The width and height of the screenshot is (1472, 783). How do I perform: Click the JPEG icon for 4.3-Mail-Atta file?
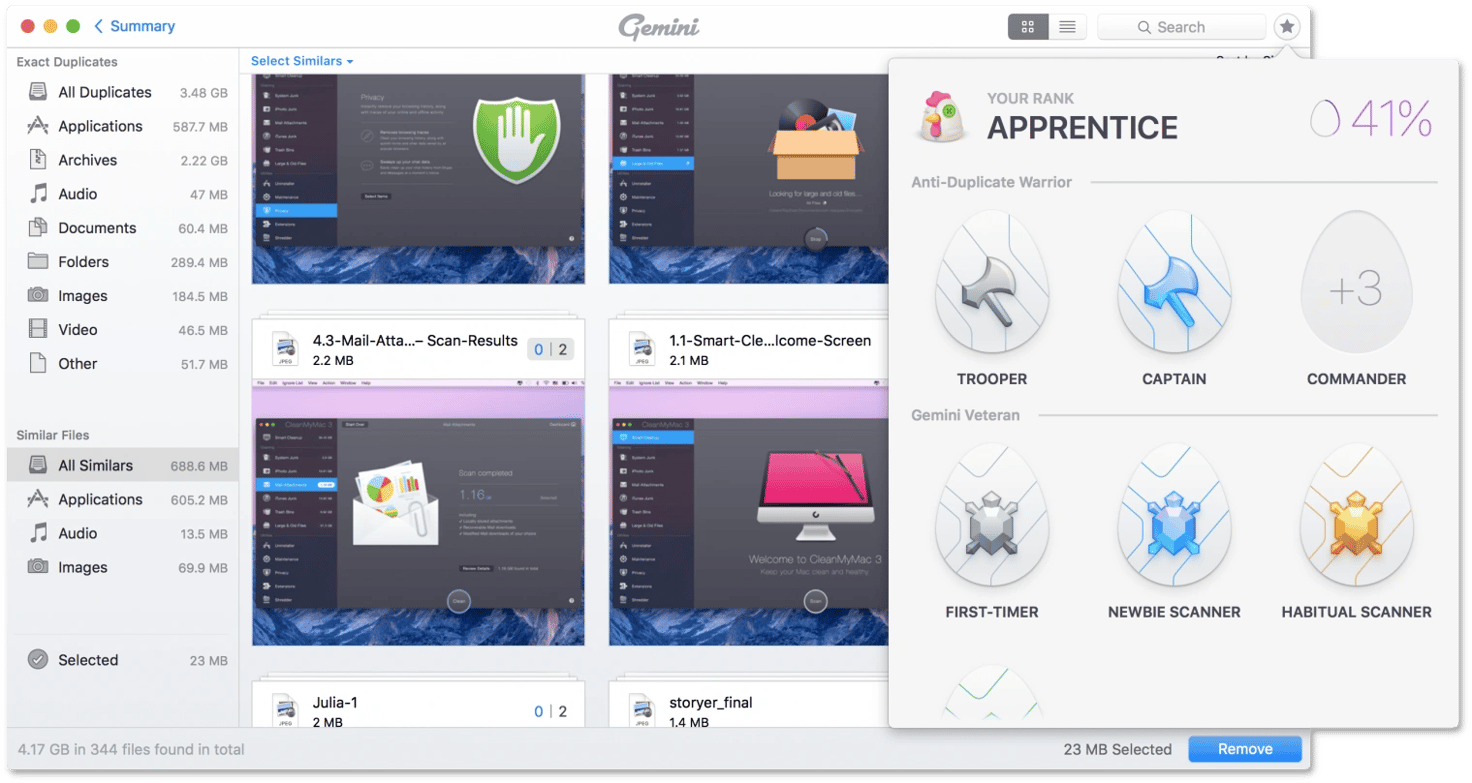point(285,349)
